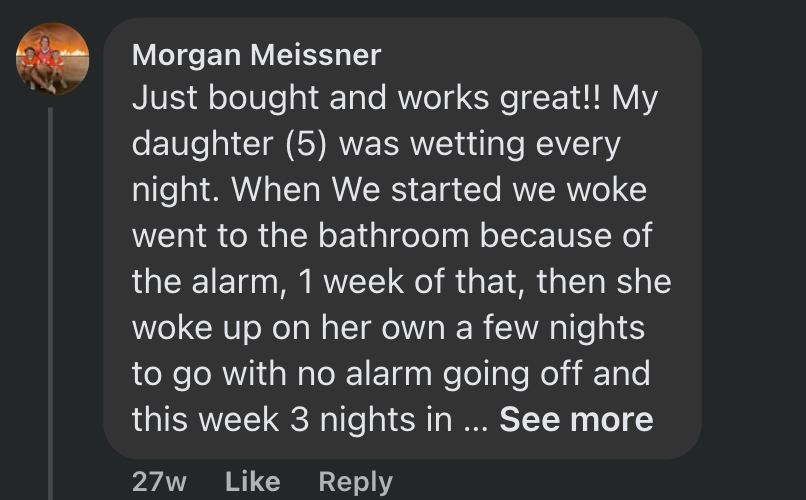Toggle the Like reaction on this comment

(x=252, y=481)
